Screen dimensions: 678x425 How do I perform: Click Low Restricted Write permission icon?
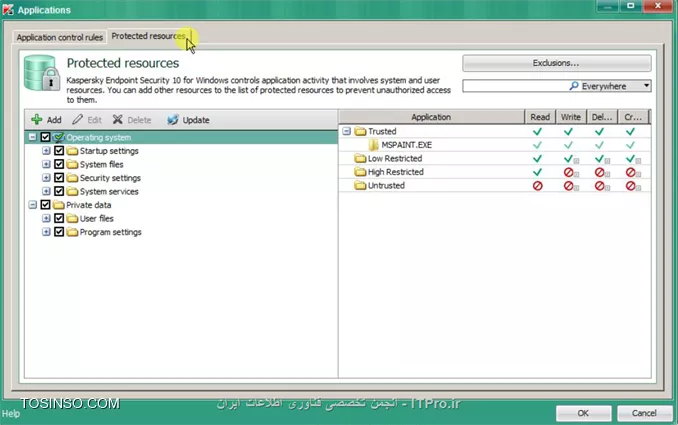(569, 159)
